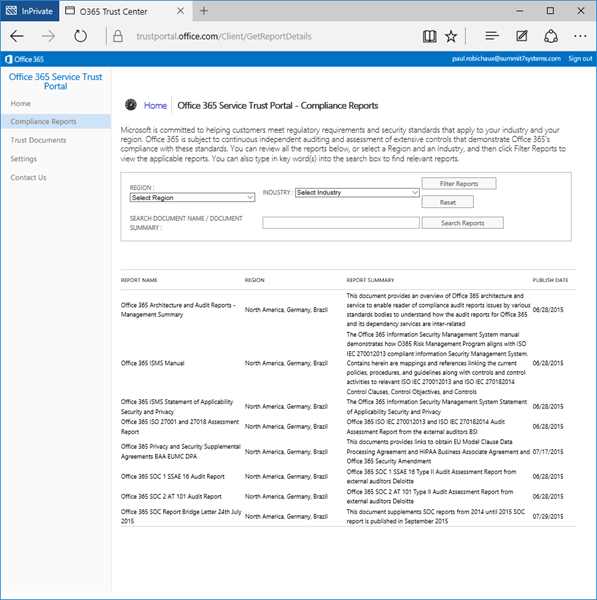Click the padlock security icon in address bar
This screenshot has height=600, width=597.
click(118, 36)
